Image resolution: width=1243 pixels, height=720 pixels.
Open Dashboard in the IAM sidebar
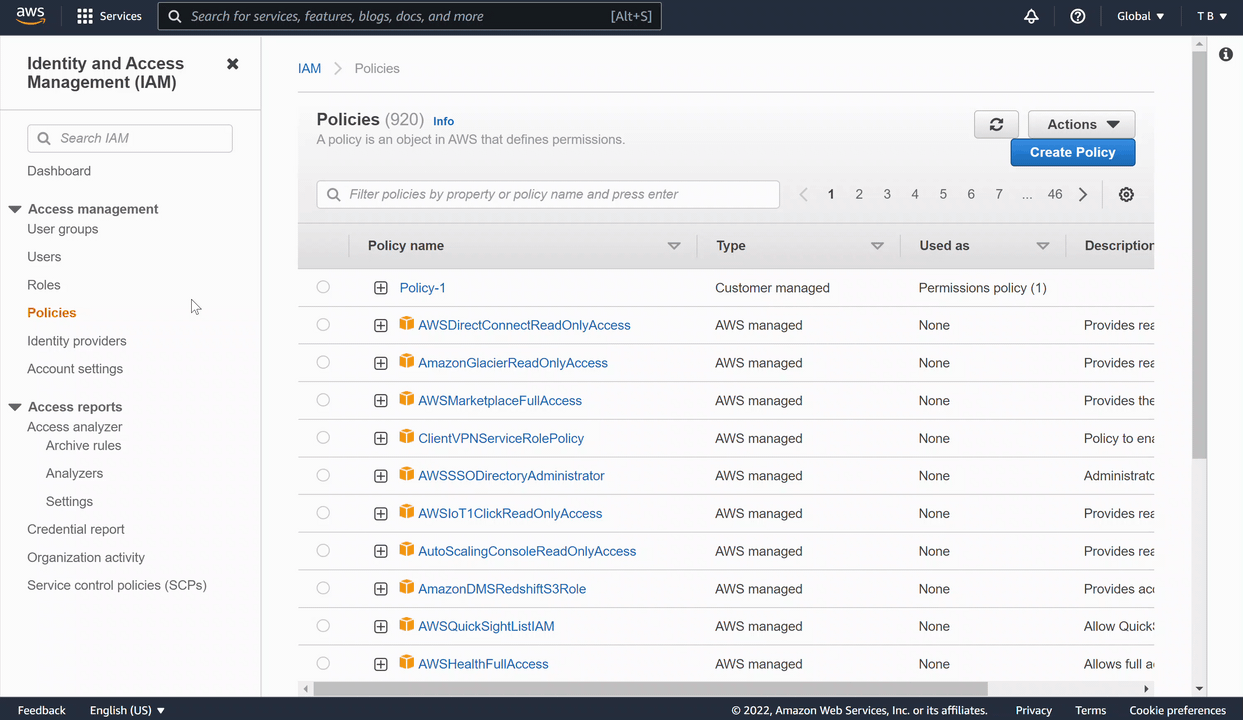click(x=59, y=171)
